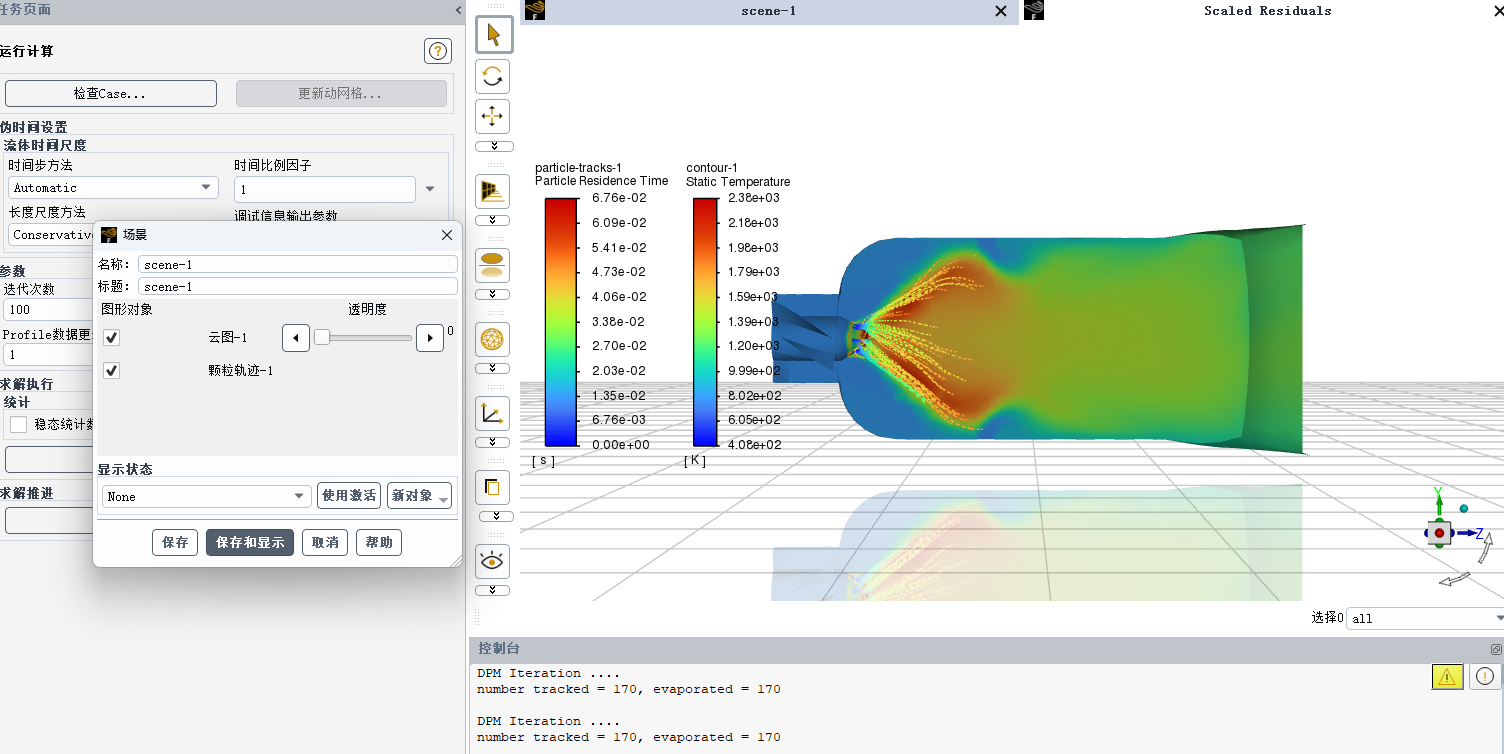Close the scene-1 graphics tab
1504x754 pixels.
[x=1001, y=11]
